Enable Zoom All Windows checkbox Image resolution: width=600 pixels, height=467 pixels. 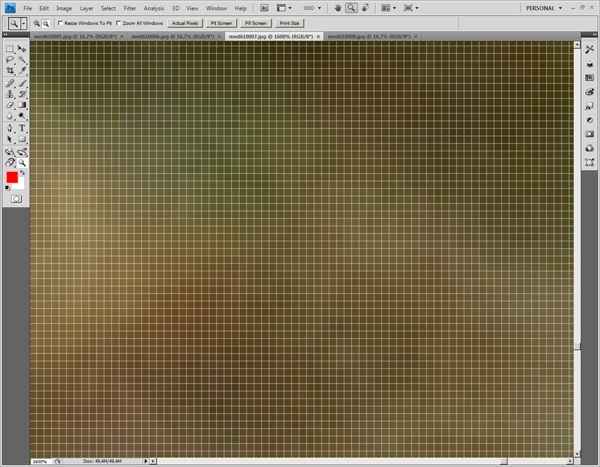(x=119, y=22)
